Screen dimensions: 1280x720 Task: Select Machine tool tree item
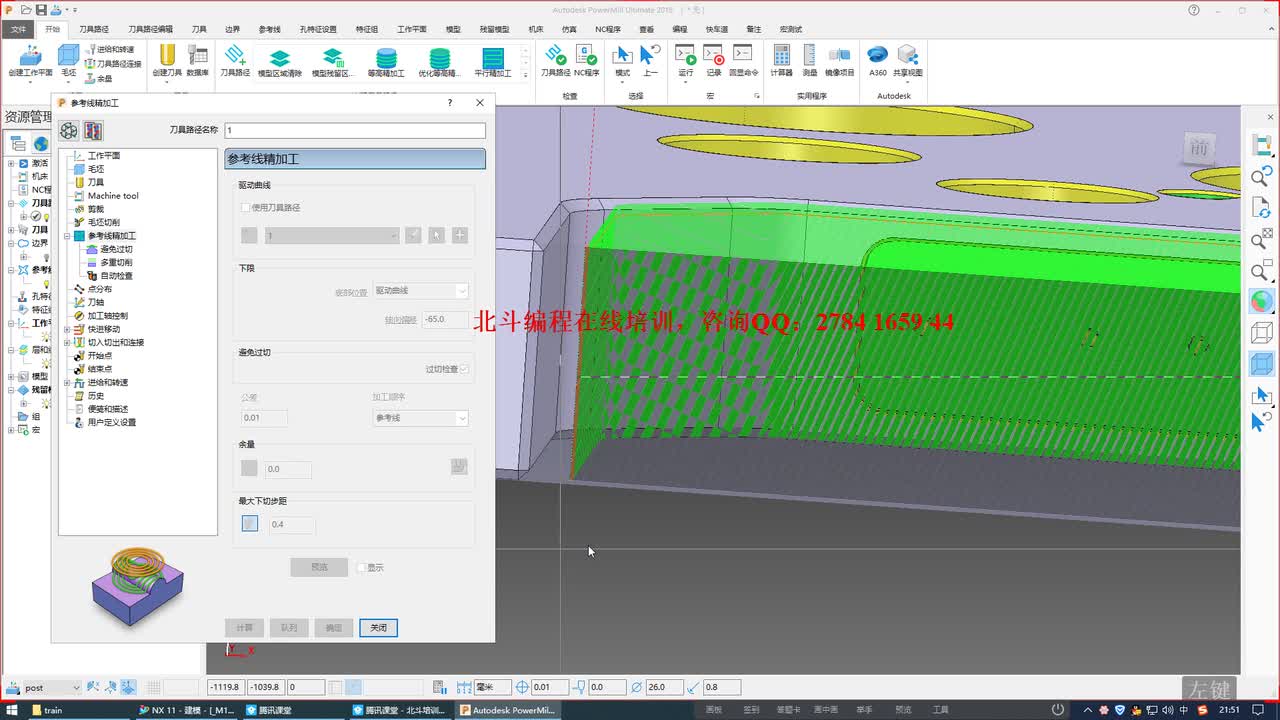(112, 196)
